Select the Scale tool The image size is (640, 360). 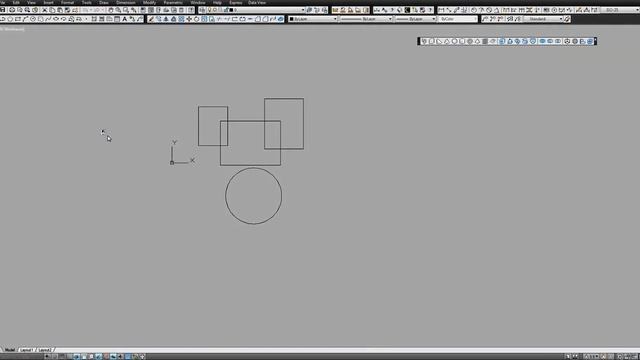pyautogui.click(x=204, y=19)
